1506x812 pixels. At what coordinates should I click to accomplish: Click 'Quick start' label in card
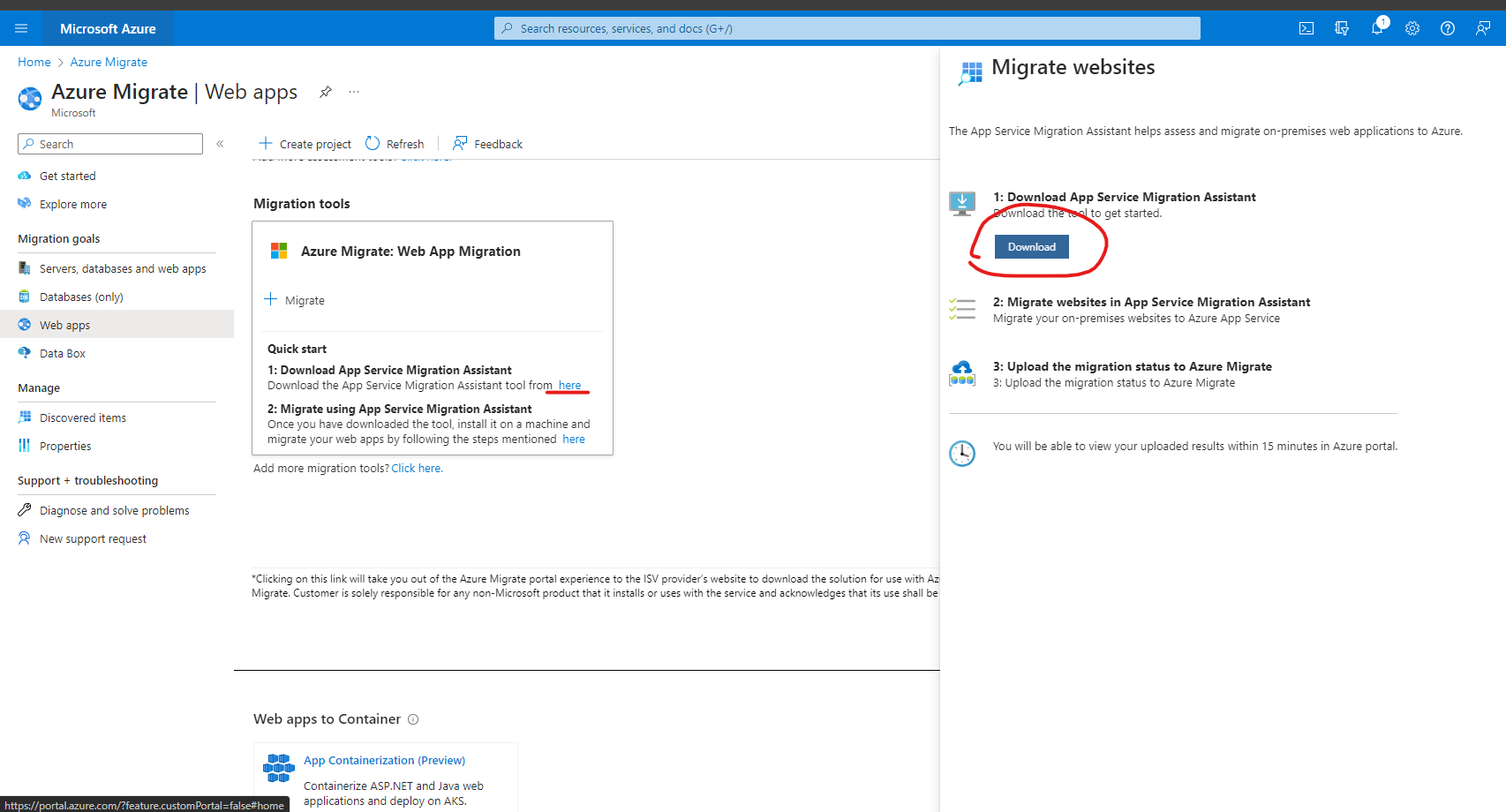pos(297,350)
